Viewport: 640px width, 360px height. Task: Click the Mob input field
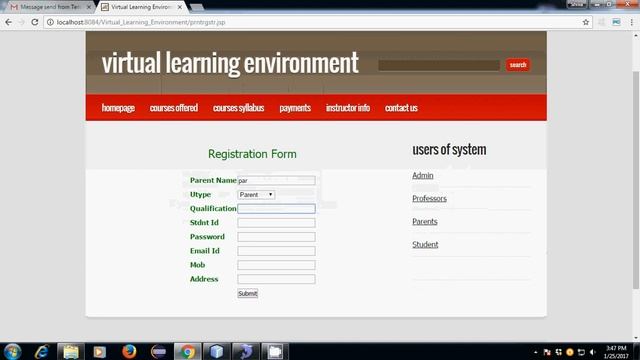[x=276, y=265]
